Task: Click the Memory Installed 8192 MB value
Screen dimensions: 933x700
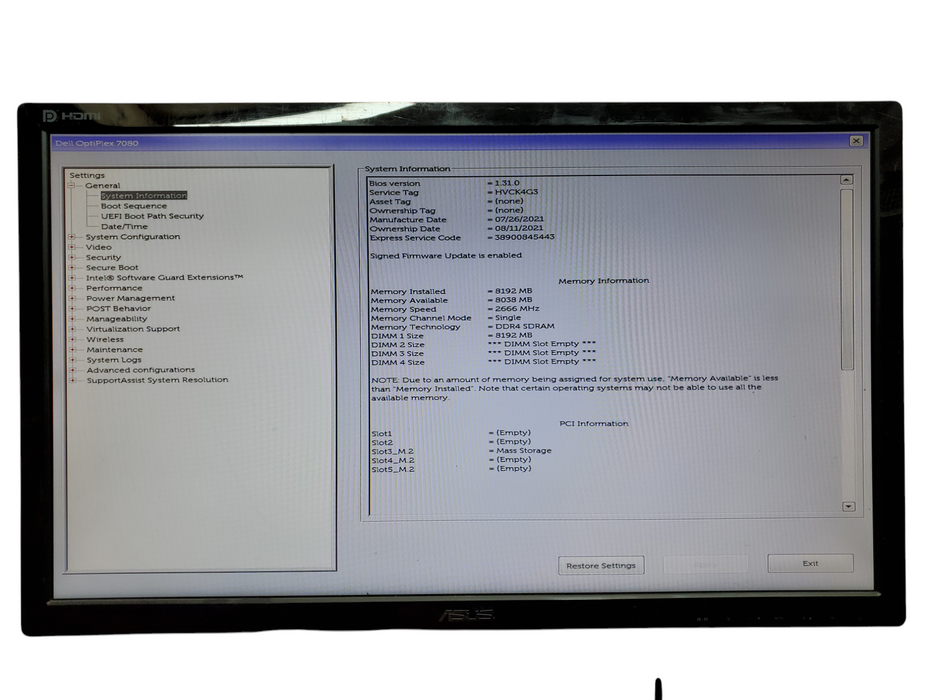Action: (x=514, y=291)
